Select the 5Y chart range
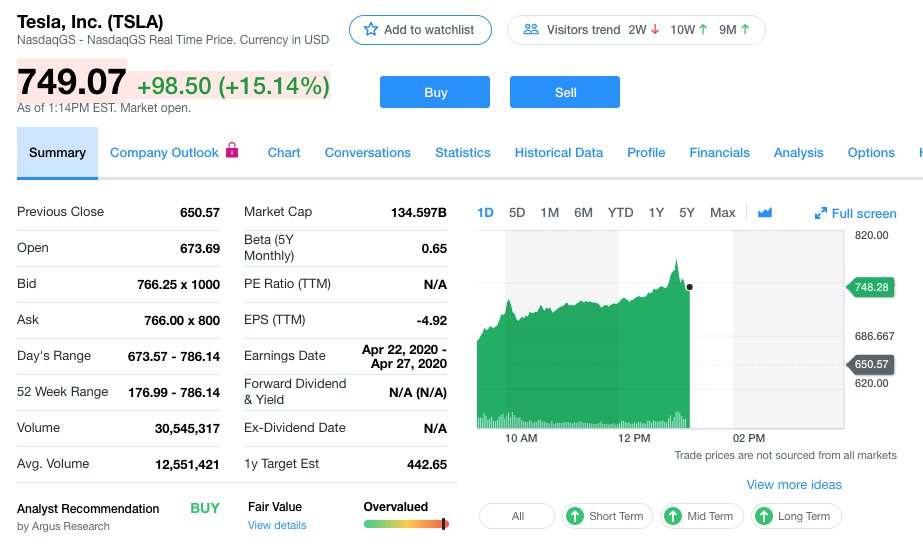Screen dimensions: 923x549 (x=687, y=212)
